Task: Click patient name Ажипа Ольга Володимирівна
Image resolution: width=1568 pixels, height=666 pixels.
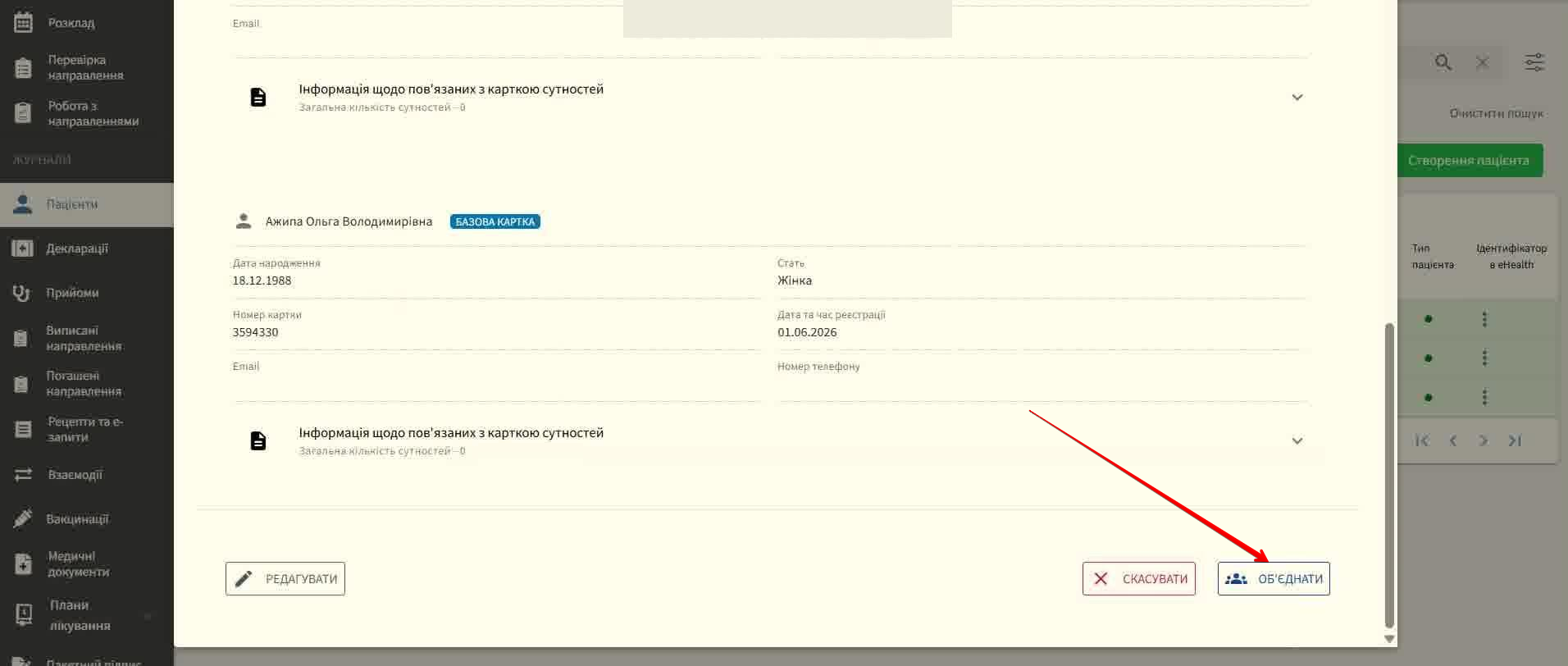Action: tap(349, 221)
